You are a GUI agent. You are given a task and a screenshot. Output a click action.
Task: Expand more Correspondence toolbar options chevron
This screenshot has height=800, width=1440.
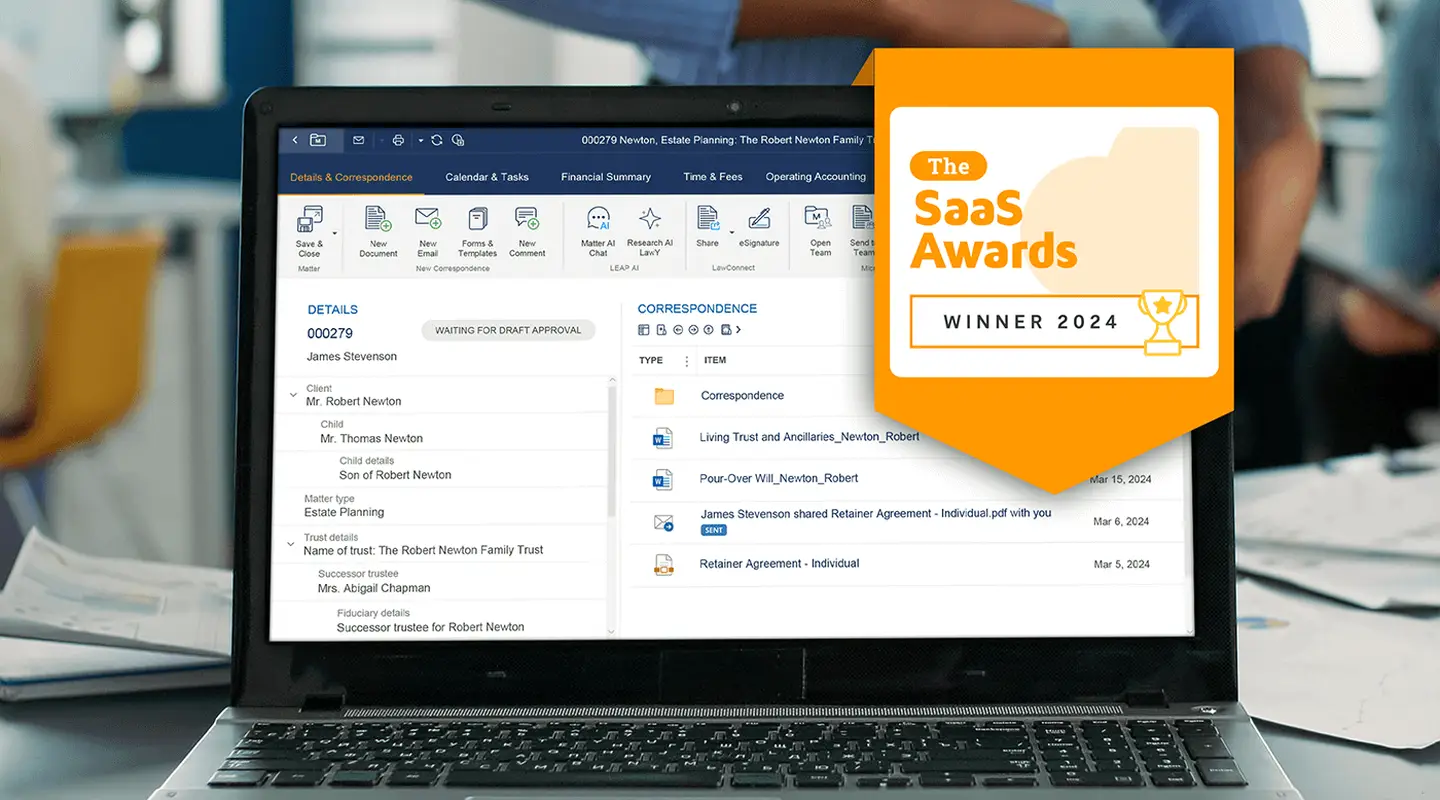pos(738,330)
